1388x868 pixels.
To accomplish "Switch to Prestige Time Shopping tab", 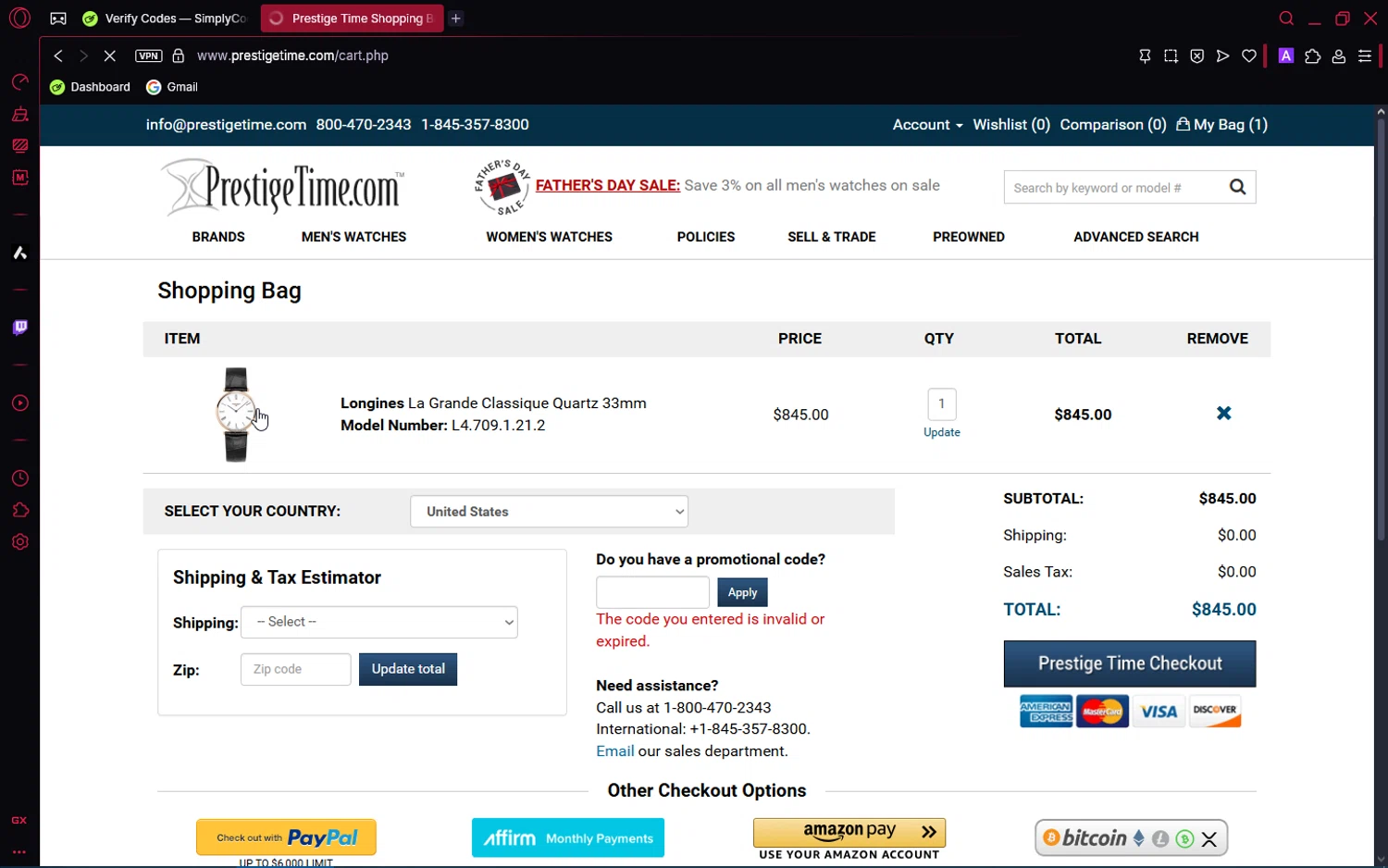I will tap(352, 19).
